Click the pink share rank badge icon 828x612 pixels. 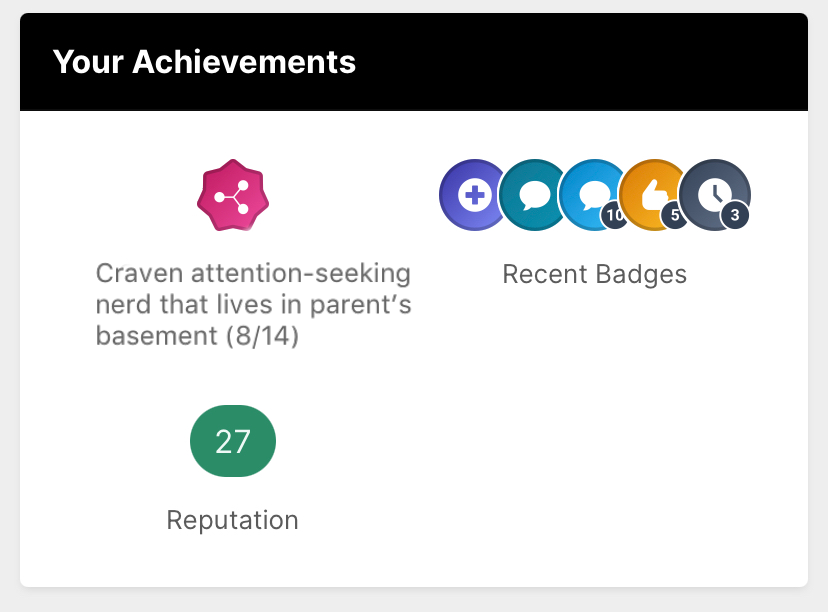233,195
